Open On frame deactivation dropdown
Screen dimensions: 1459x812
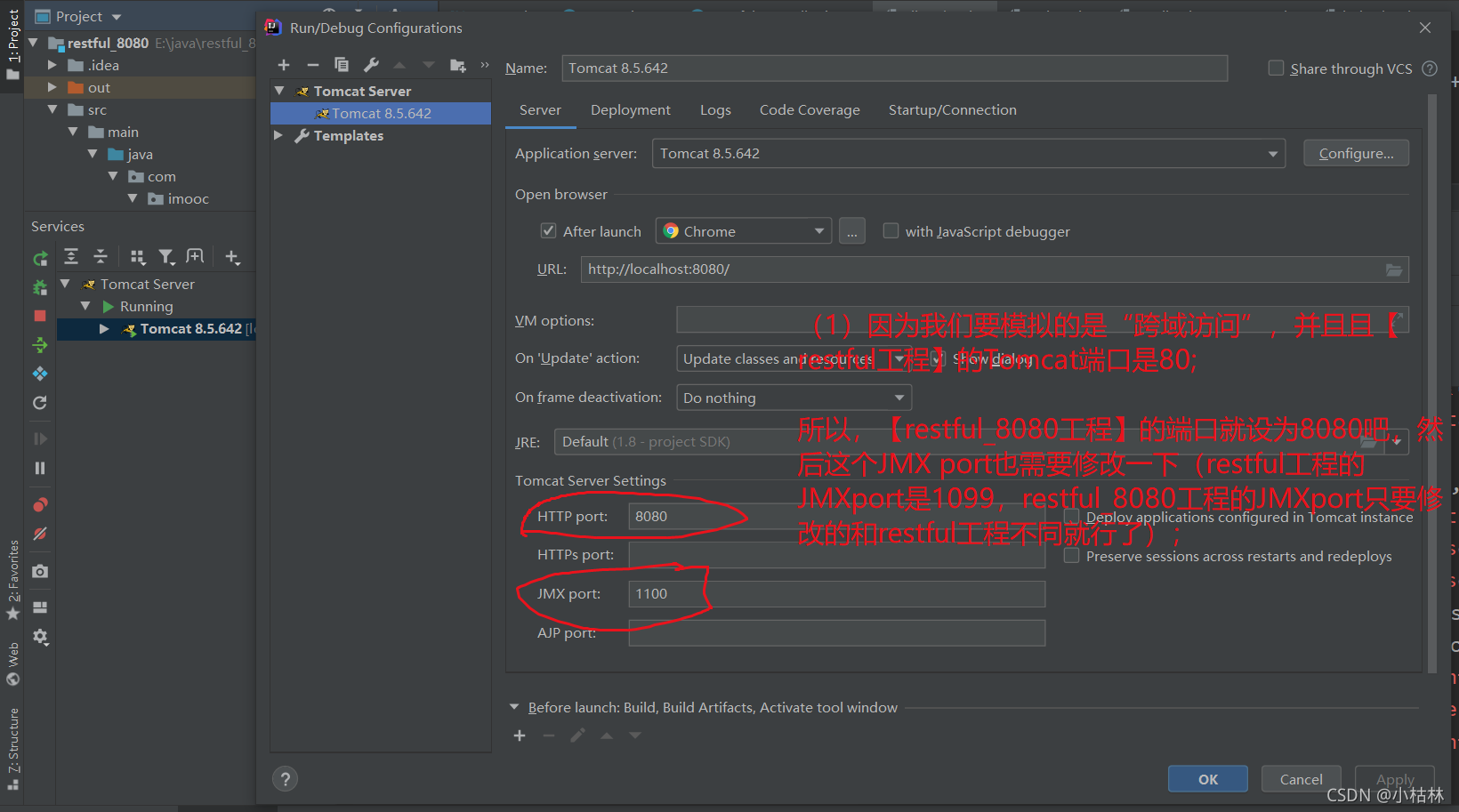coord(794,398)
